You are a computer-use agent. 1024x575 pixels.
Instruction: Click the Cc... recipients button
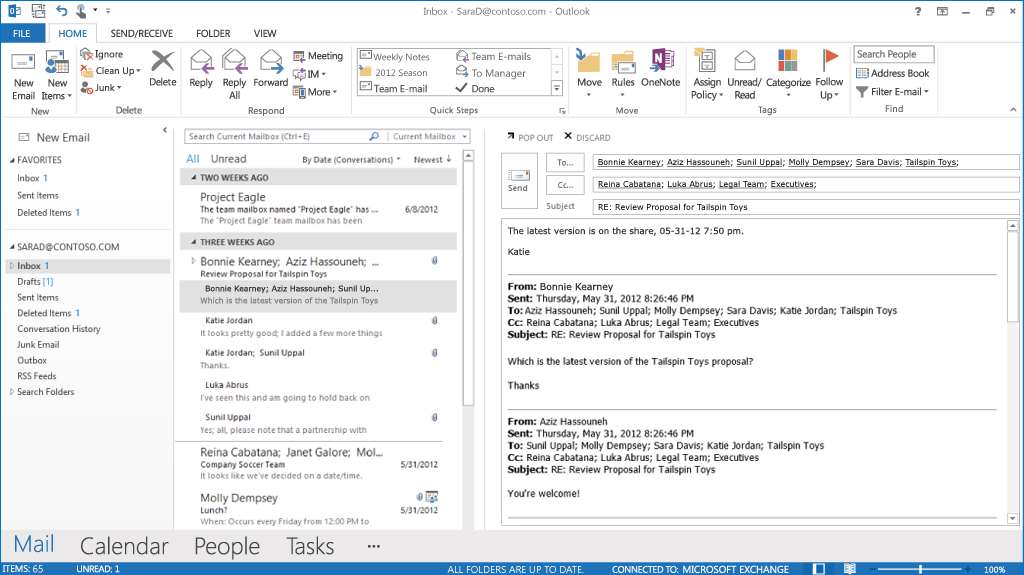[565, 185]
